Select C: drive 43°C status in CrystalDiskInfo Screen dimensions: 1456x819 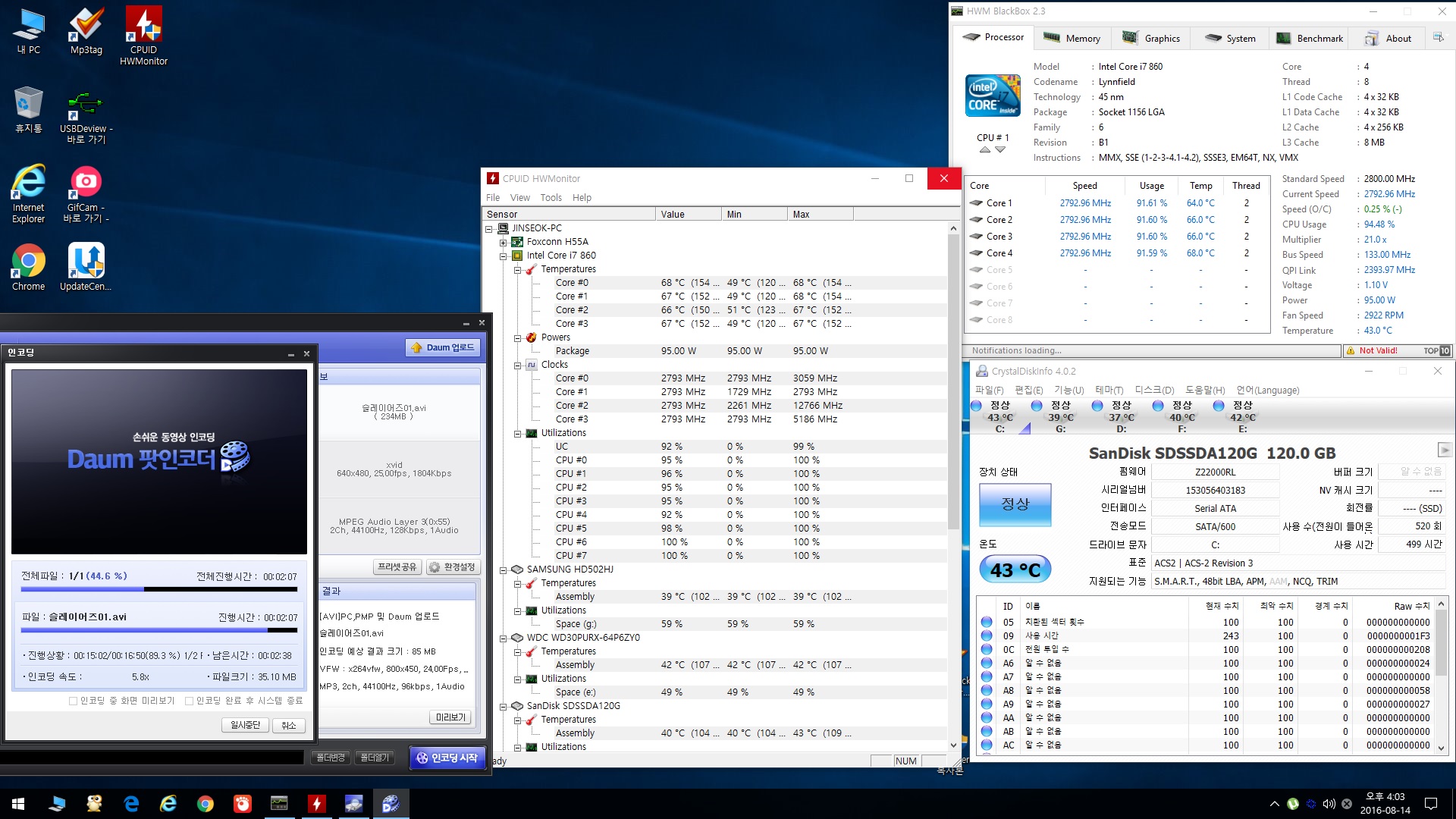pos(1000,416)
